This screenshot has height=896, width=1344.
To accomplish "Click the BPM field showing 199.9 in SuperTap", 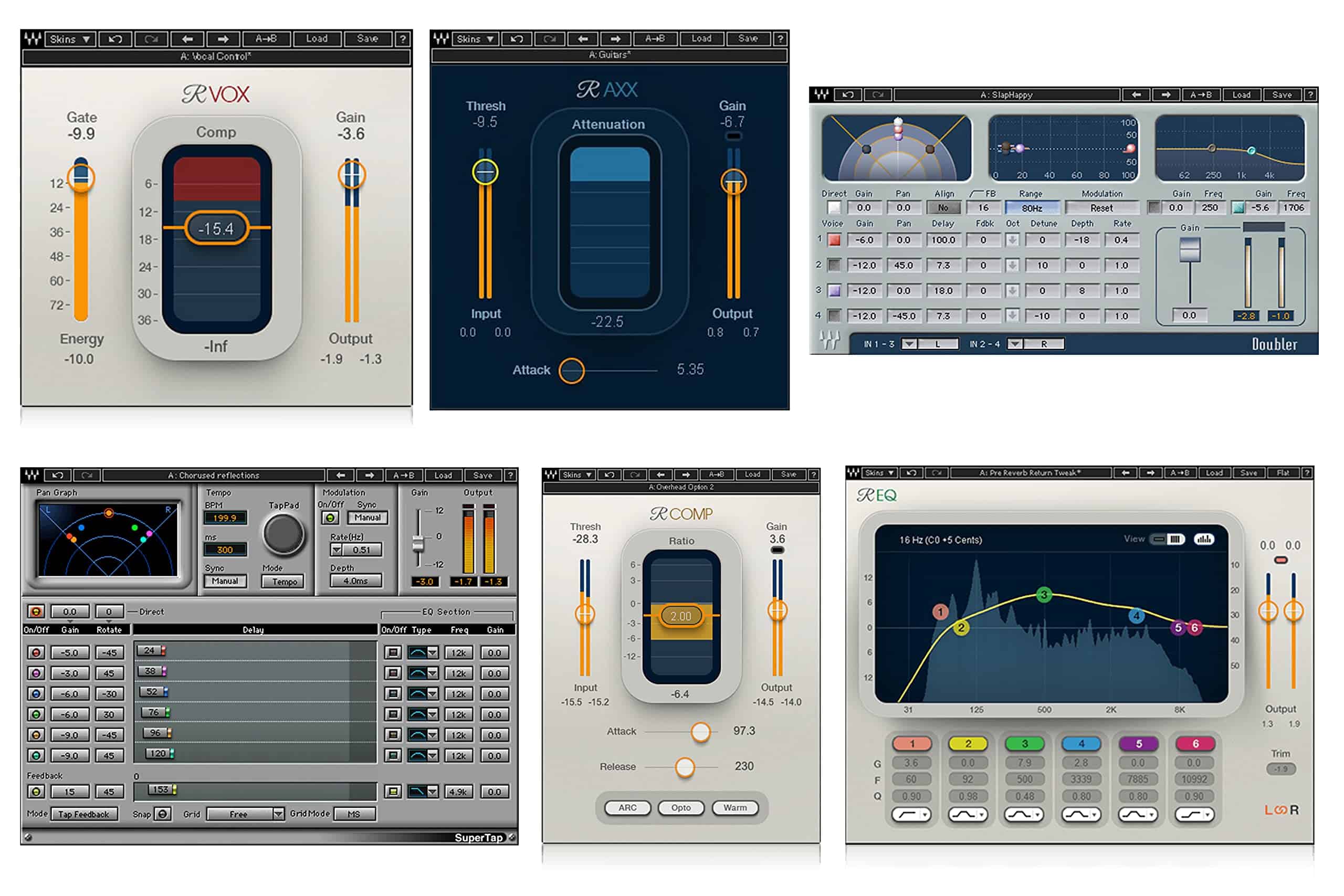I will (225, 518).
